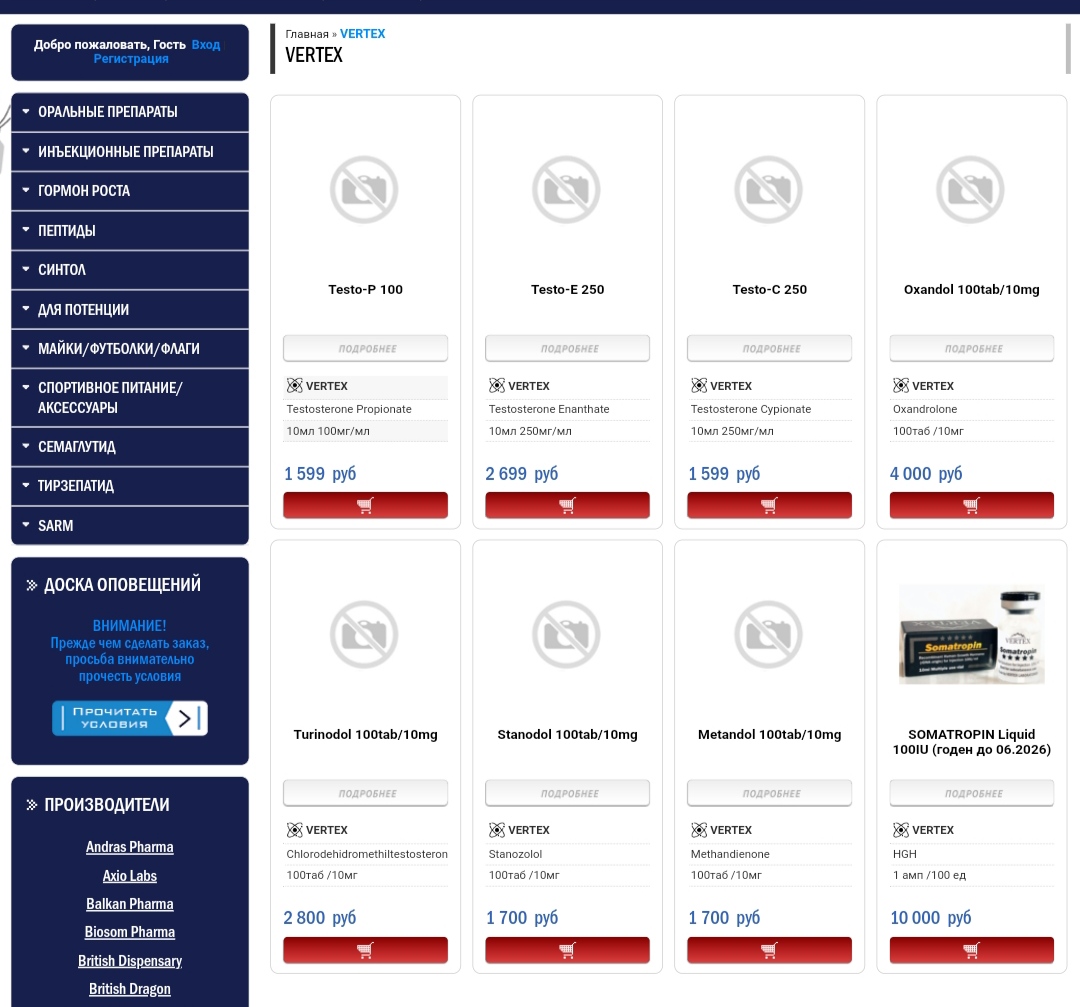Add Metandol 100tab/10mg to cart

(769, 950)
